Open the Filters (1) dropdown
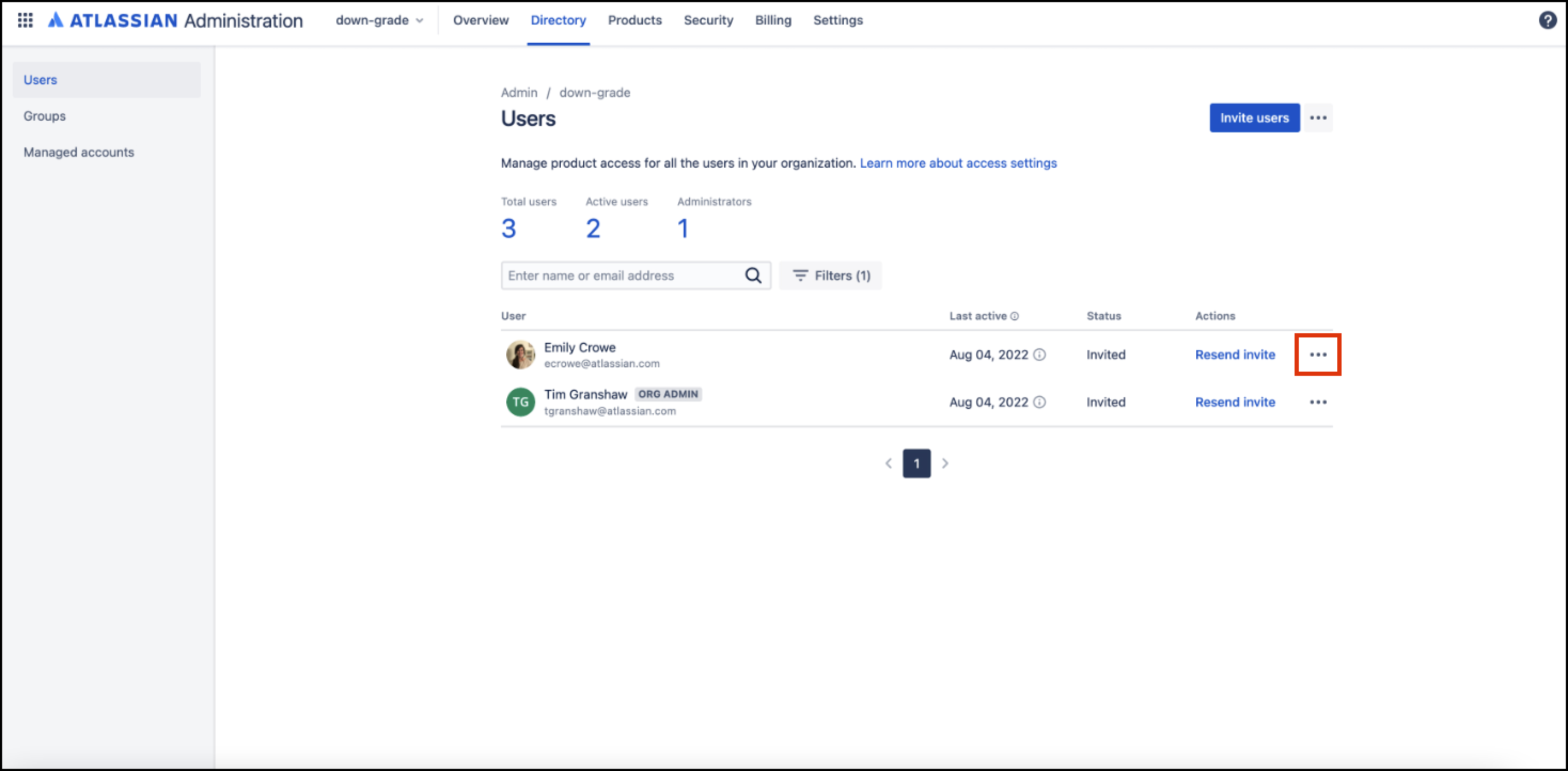 click(x=830, y=276)
